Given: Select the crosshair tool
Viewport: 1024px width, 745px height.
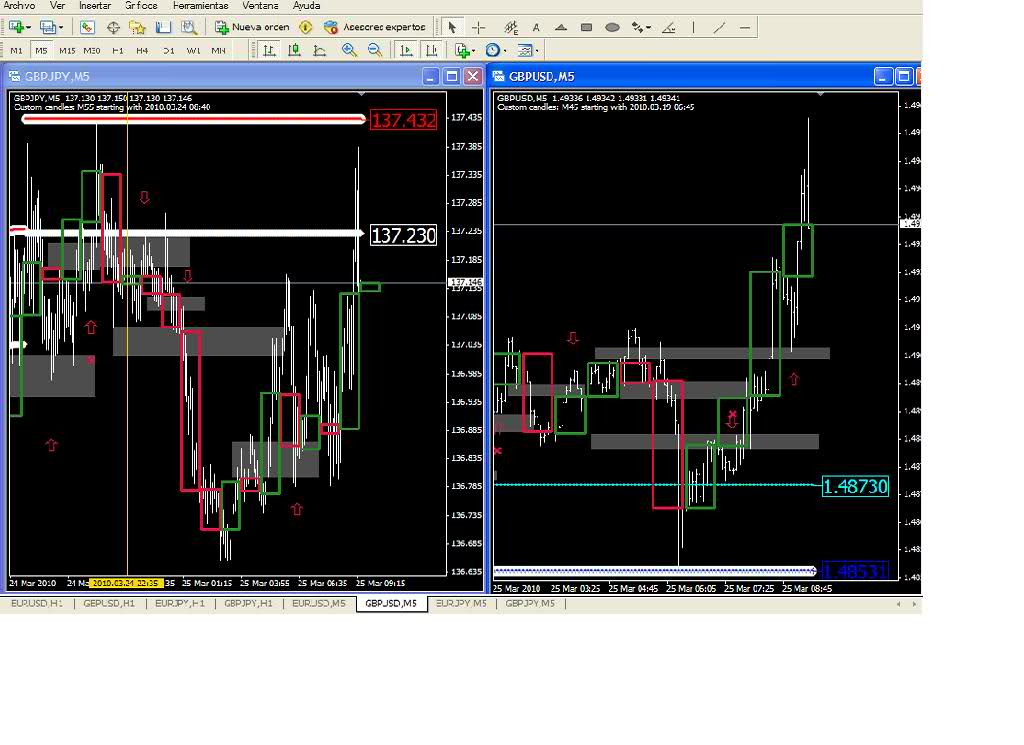Looking at the screenshot, I should coord(479,27).
